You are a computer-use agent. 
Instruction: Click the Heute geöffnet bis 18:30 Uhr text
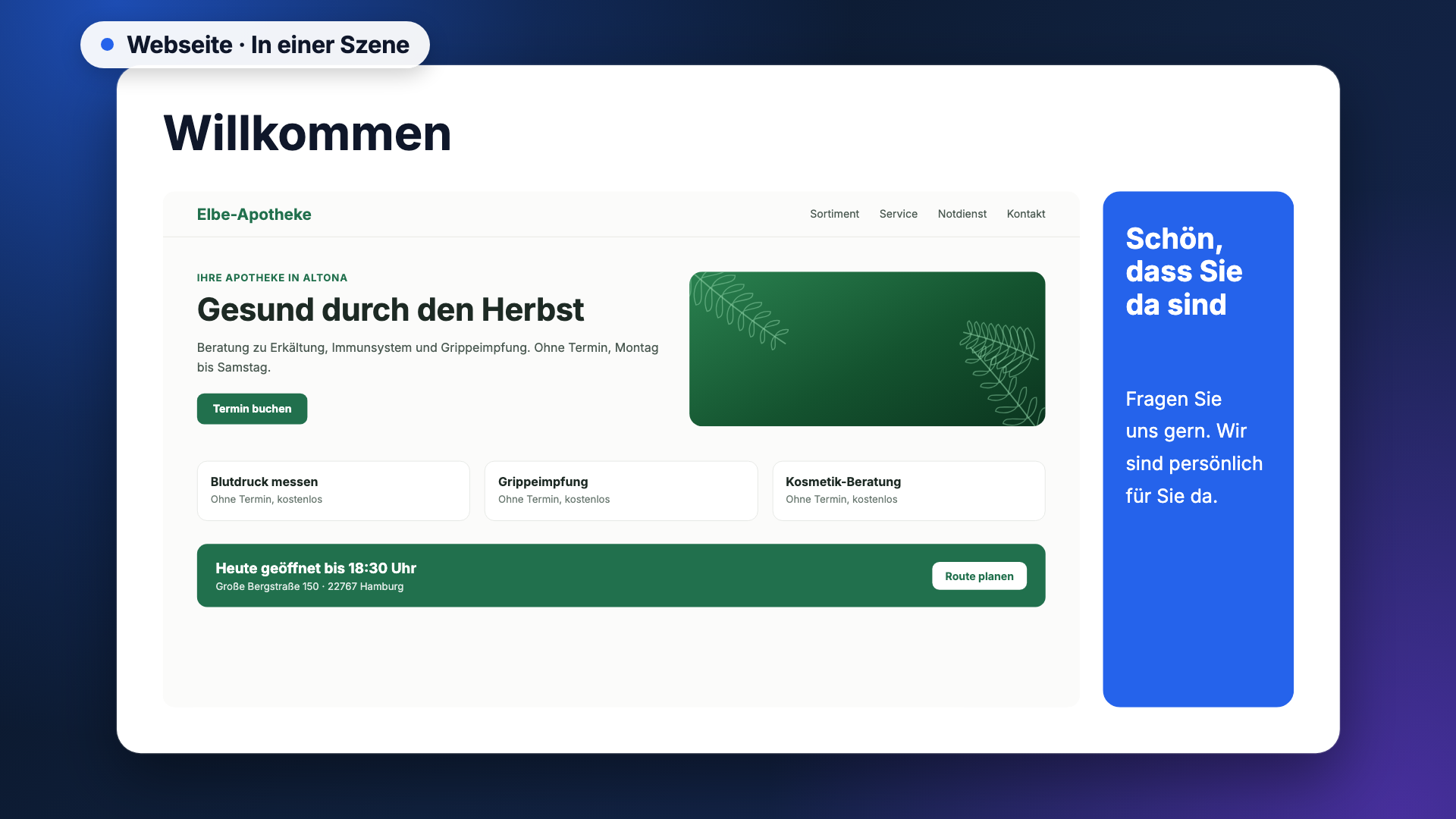[x=315, y=568]
